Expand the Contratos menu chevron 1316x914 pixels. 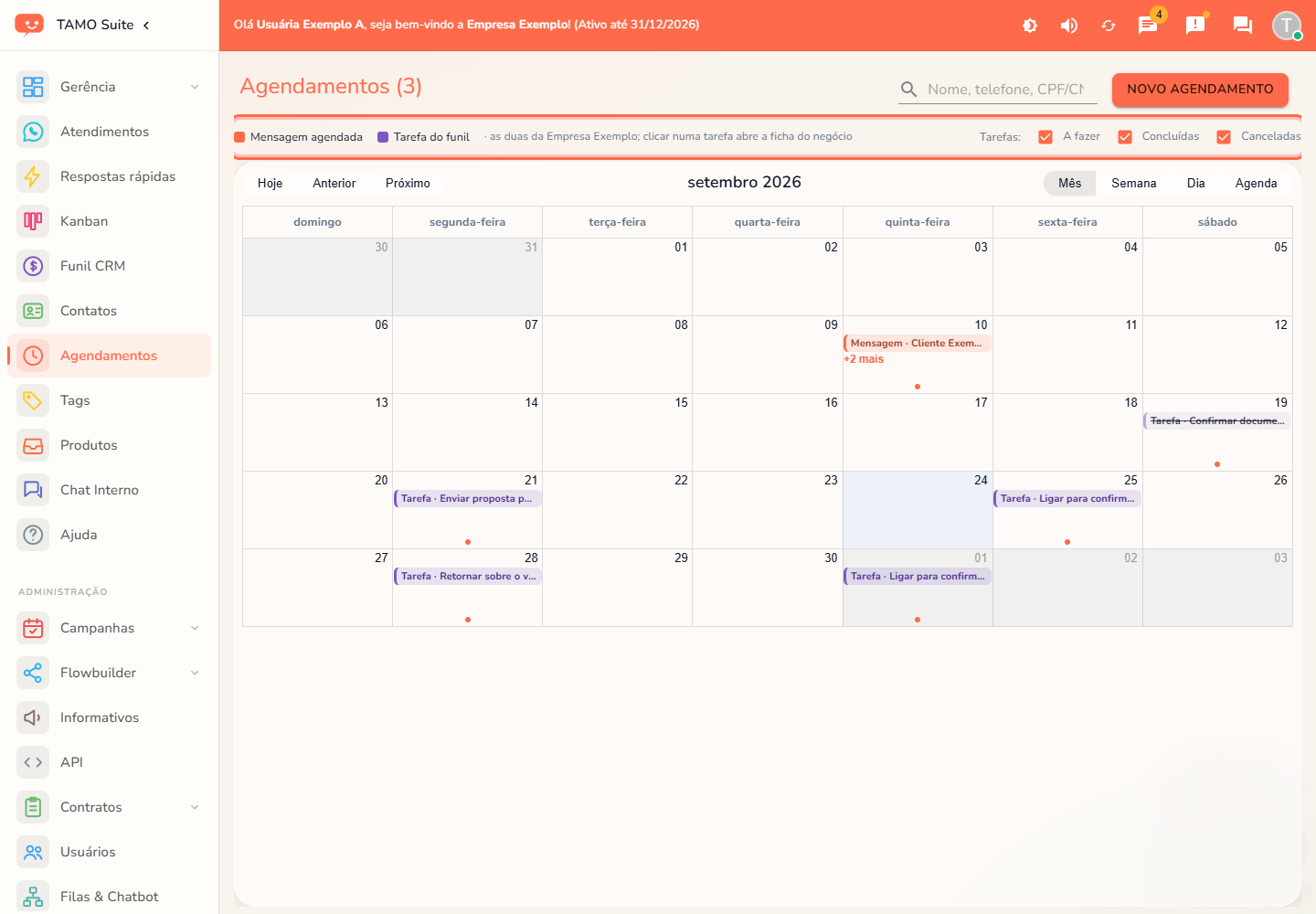[x=195, y=807]
